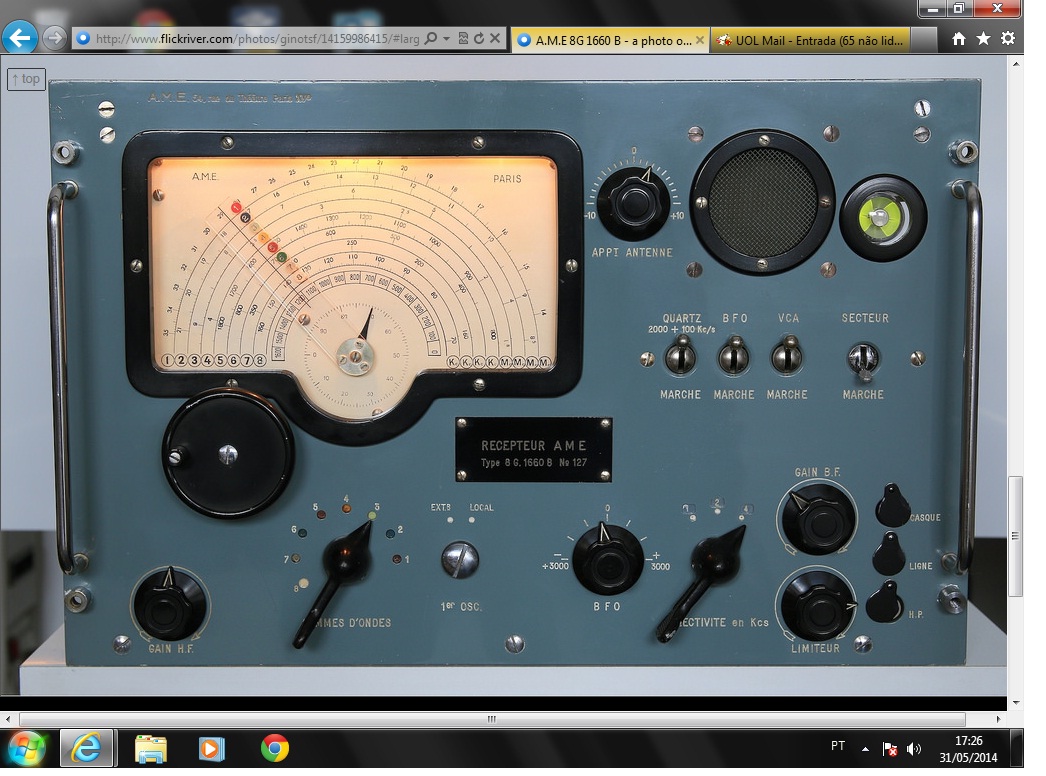This screenshot has height=776, width=1046.
Task: Click the horizontal scrollbar left arrow
Action: coord(7,719)
